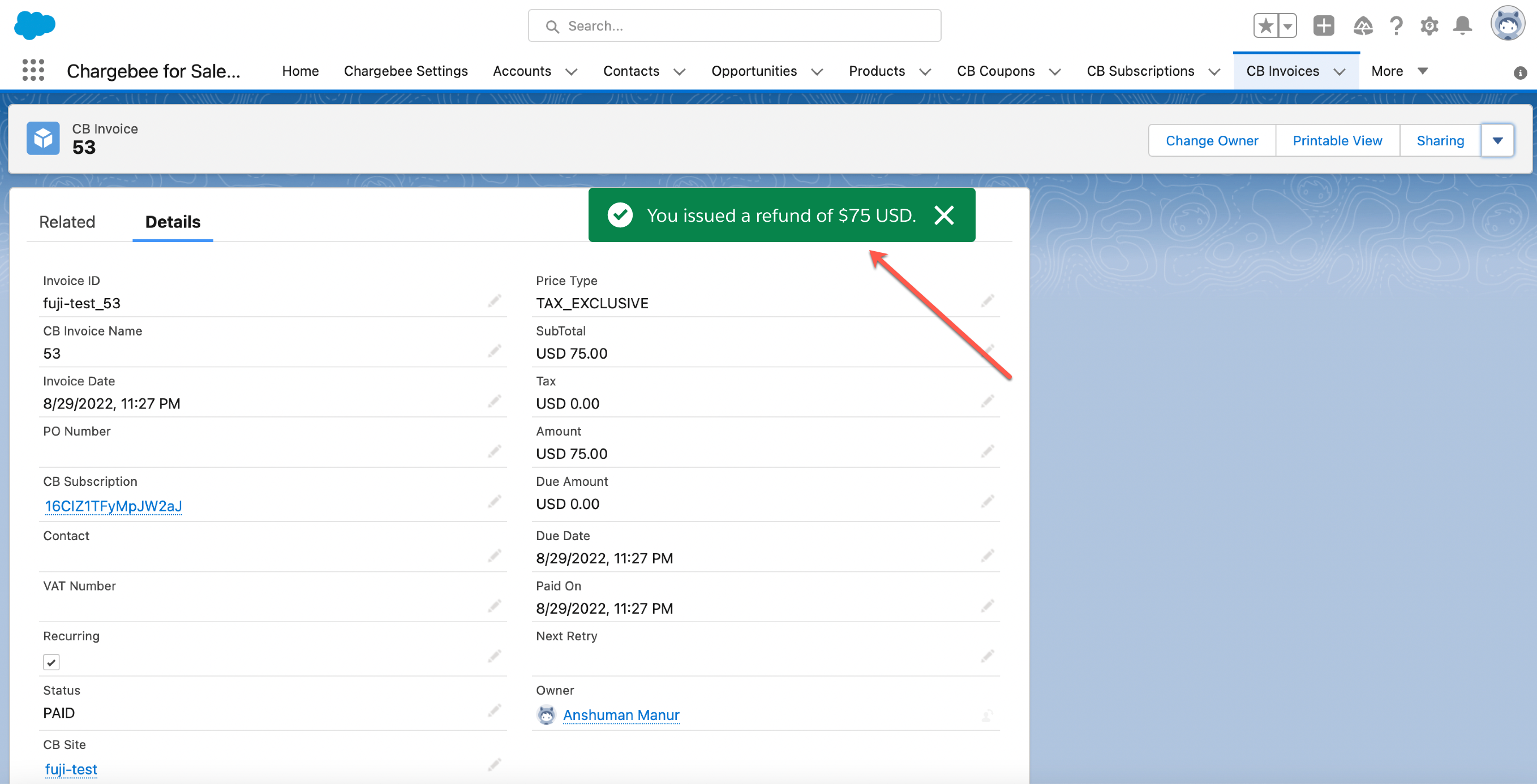
Task: Go to Chargebee Settings tab
Action: (x=405, y=71)
